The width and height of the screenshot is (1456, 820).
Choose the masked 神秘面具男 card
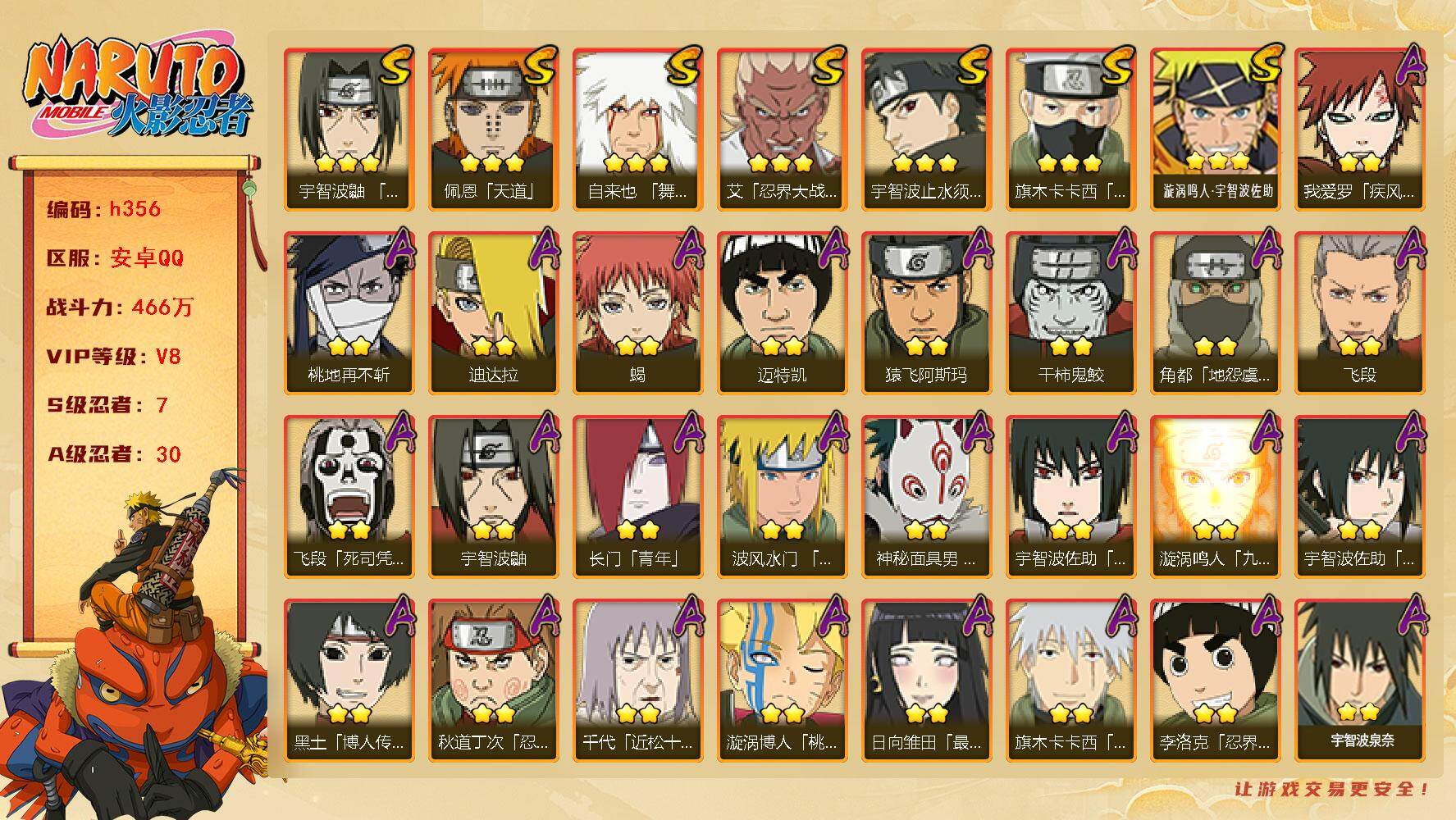click(x=926, y=497)
